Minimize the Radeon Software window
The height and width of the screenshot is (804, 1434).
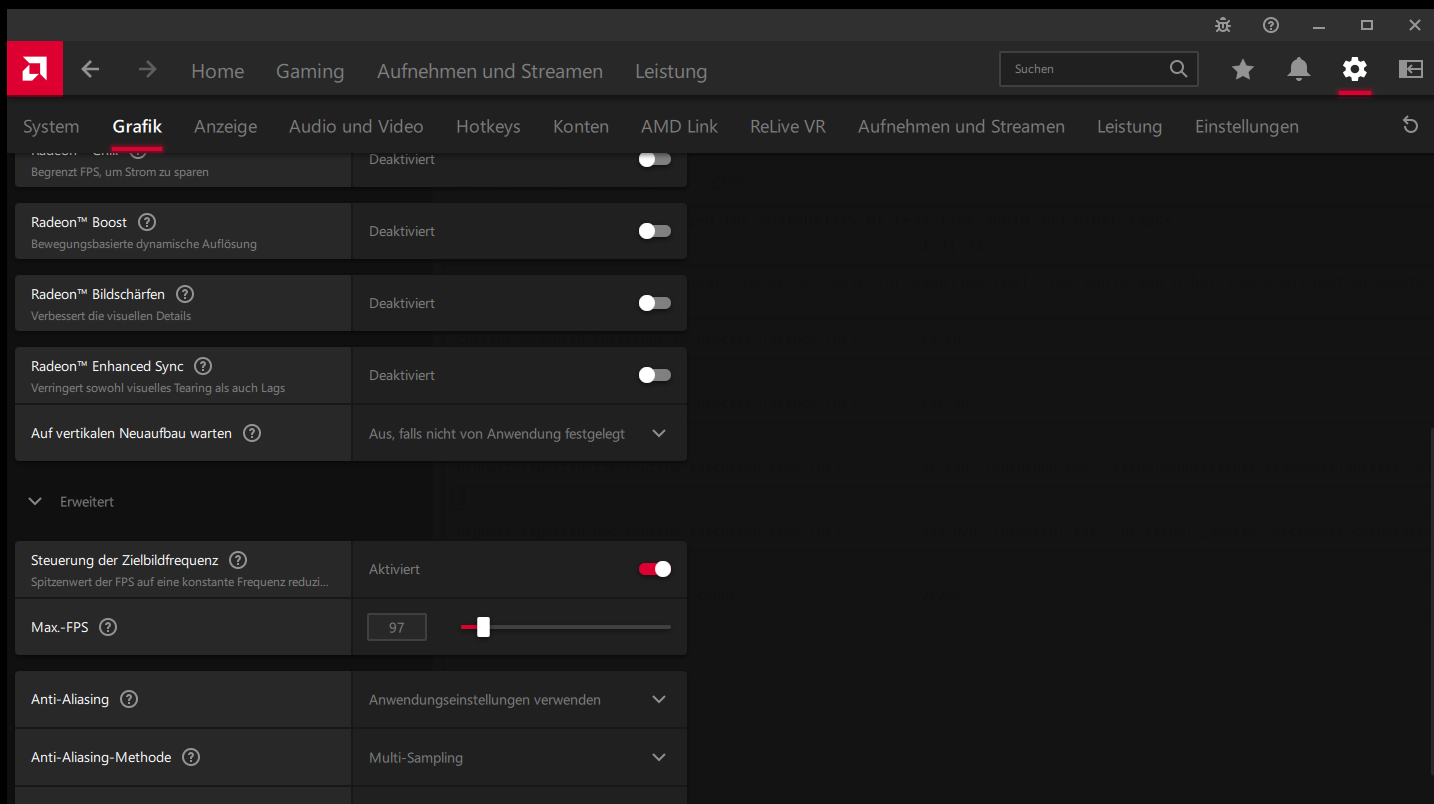1319,25
